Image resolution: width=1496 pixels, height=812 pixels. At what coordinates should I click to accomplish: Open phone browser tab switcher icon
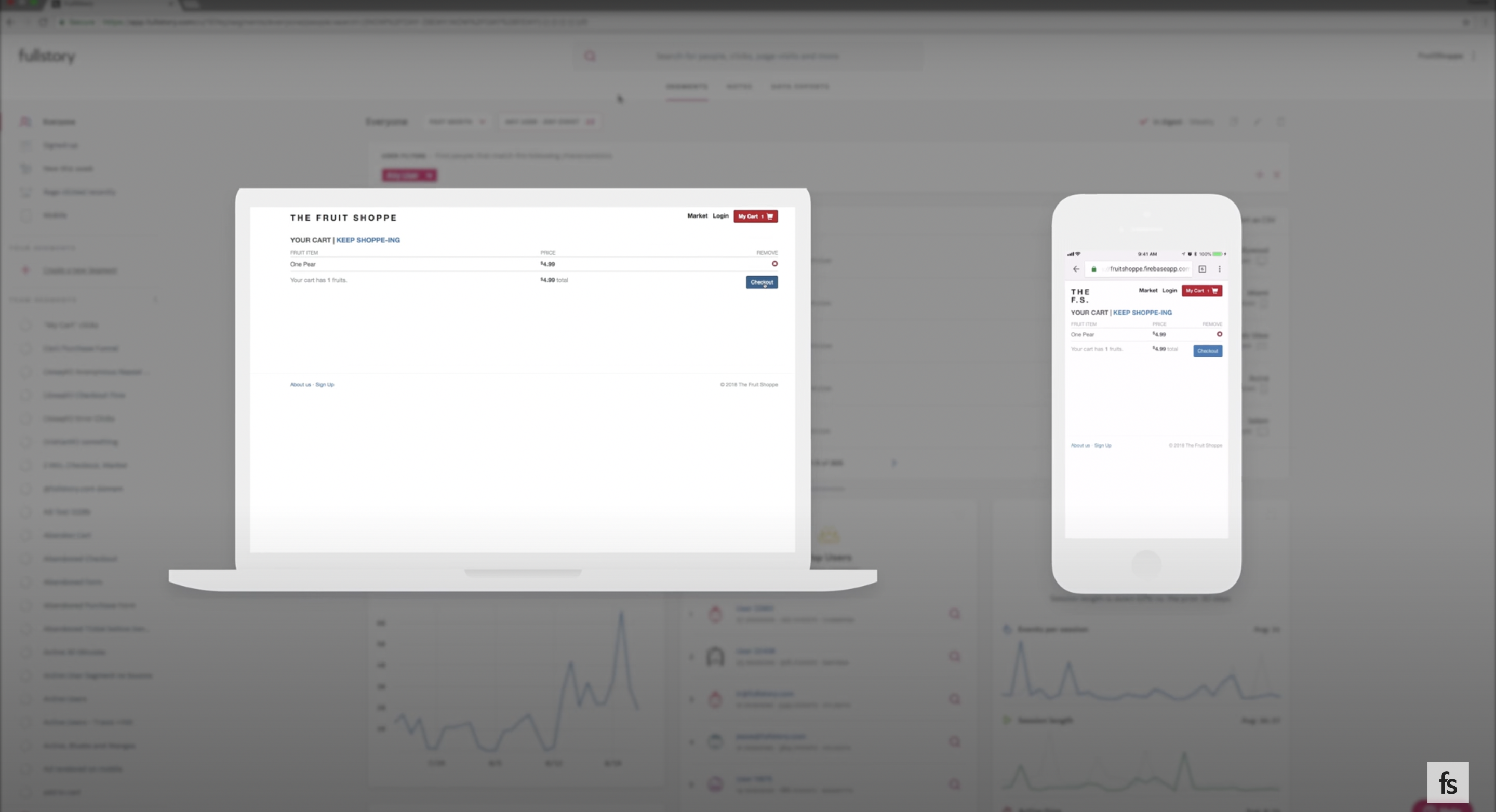point(1202,269)
